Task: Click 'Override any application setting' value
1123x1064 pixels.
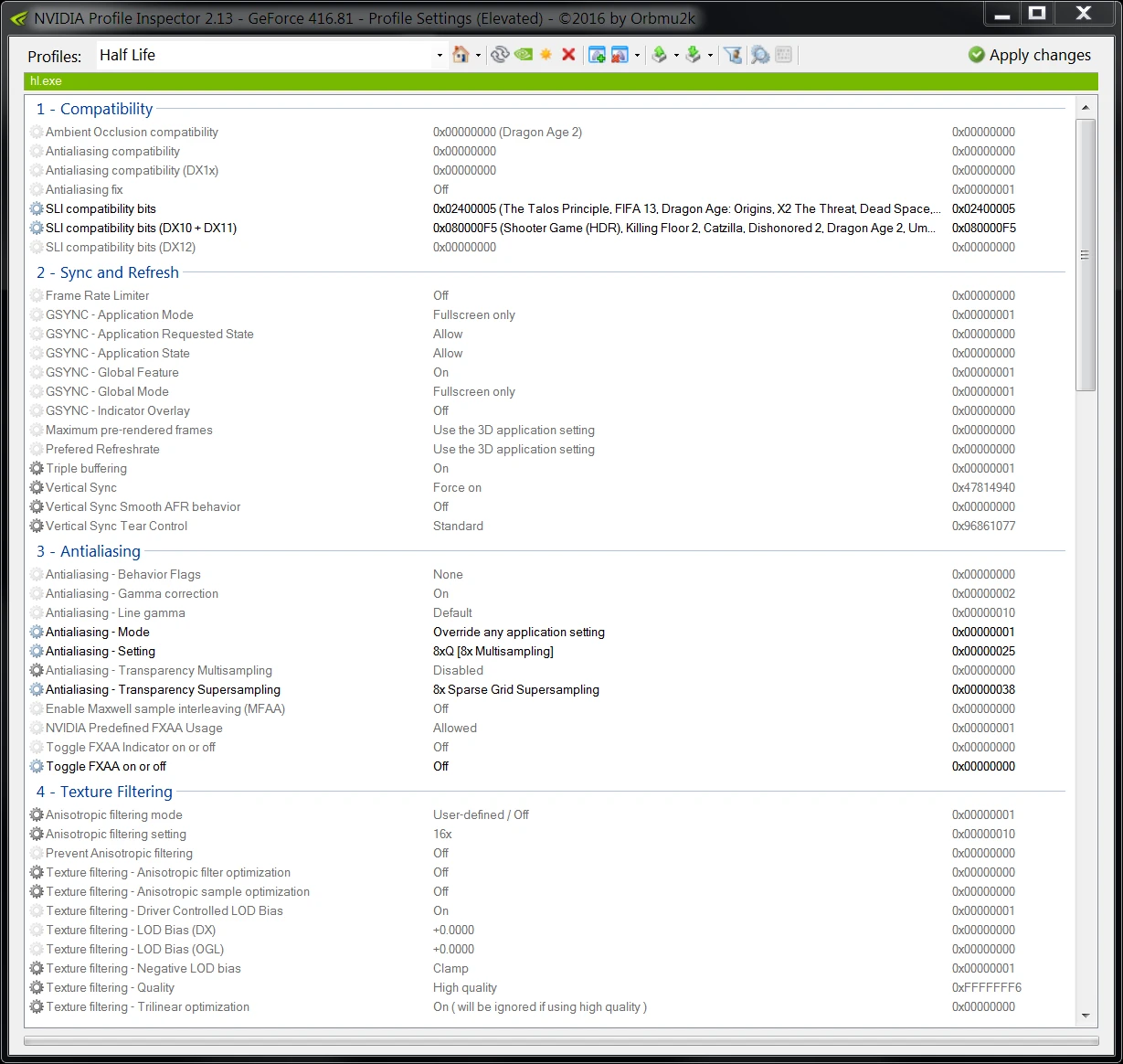Action: tap(519, 632)
